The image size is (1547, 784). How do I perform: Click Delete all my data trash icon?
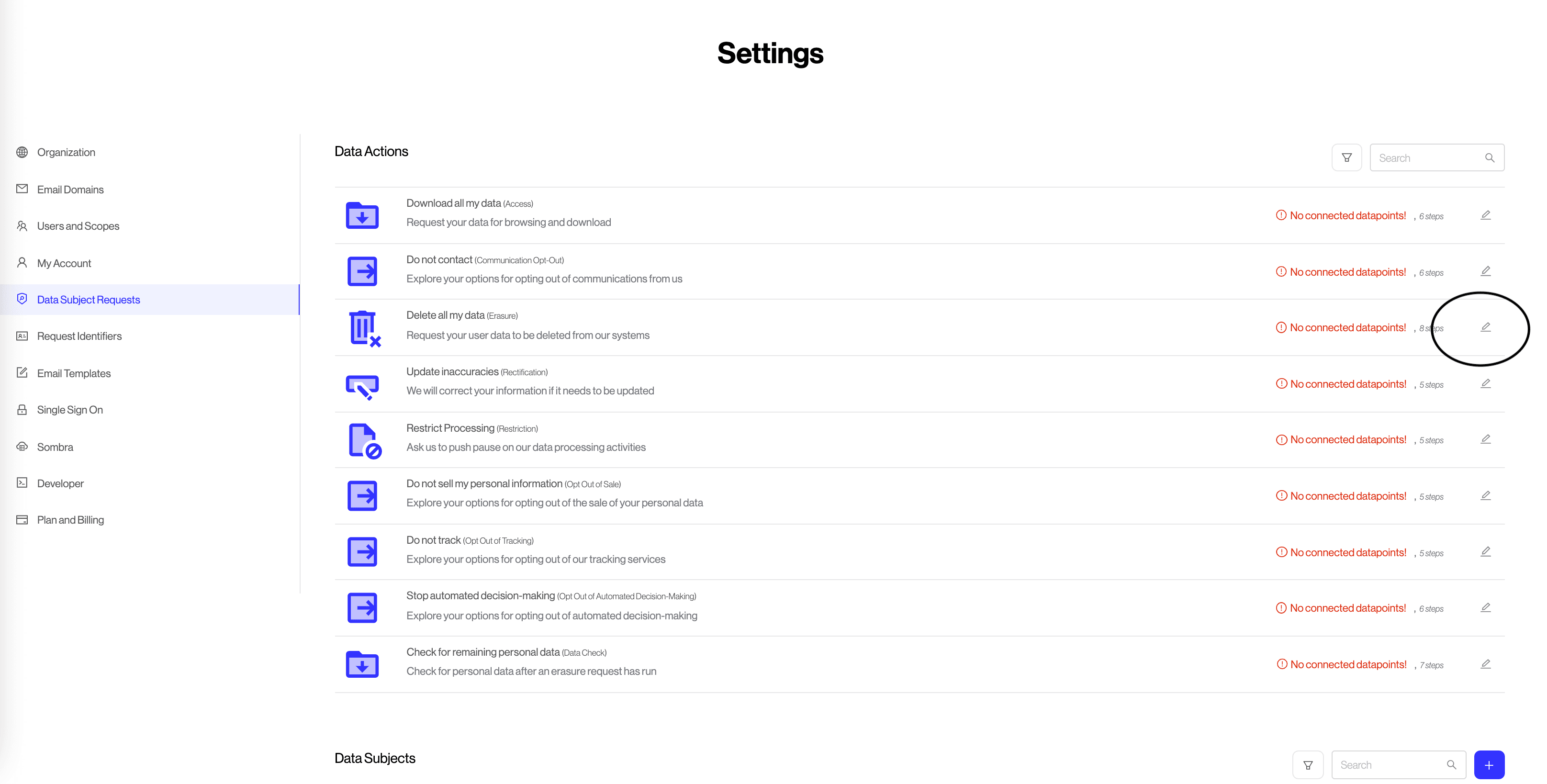coord(364,328)
